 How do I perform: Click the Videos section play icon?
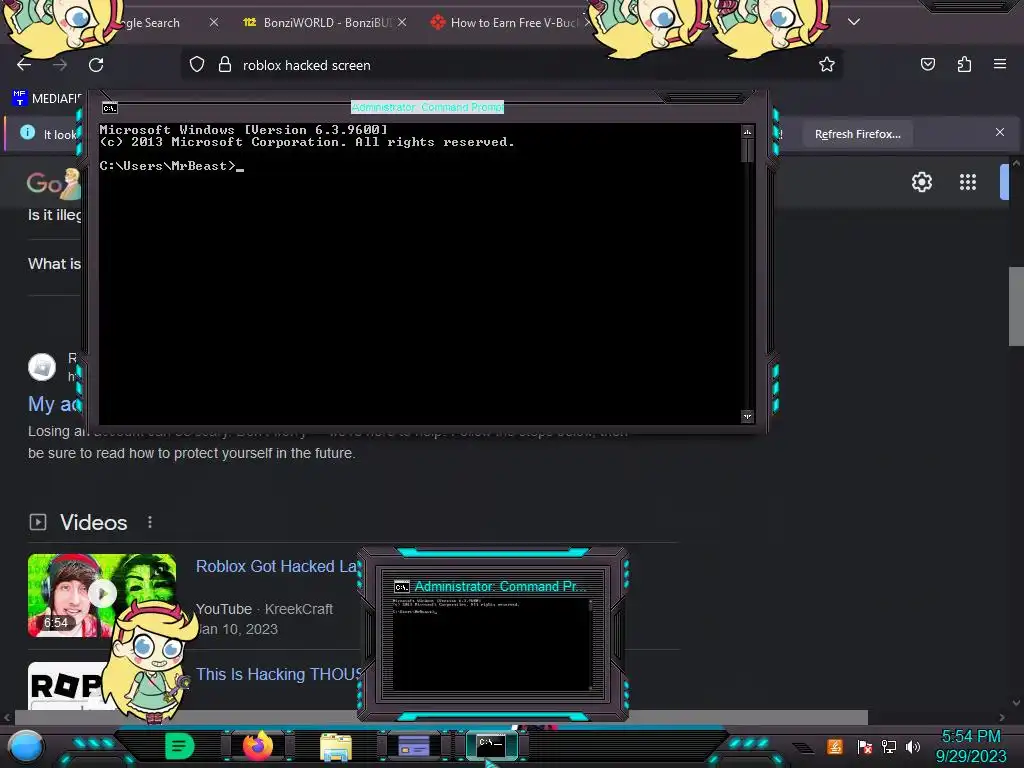pos(38,522)
